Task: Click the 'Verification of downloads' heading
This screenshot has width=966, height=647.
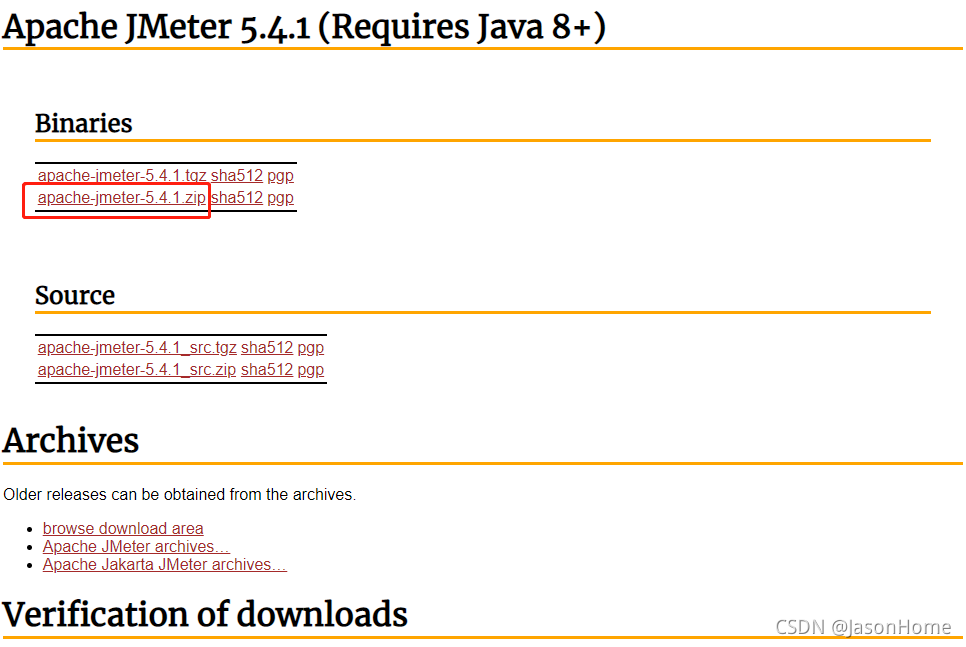Action: [205, 614]
